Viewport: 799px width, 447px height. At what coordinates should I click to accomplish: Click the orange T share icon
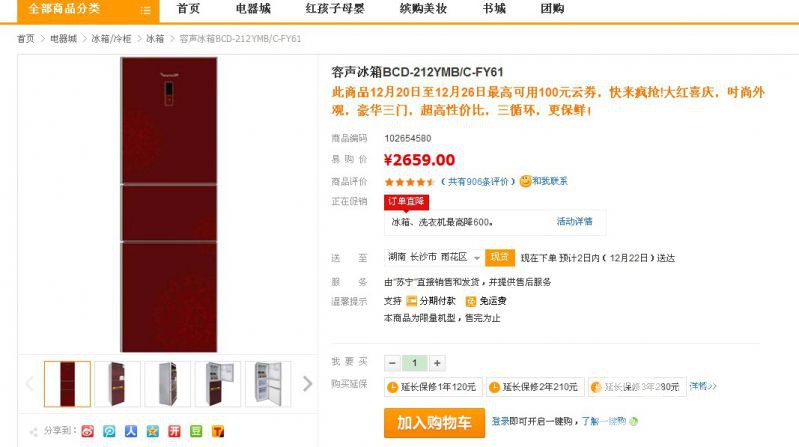(x=218, y=431)
